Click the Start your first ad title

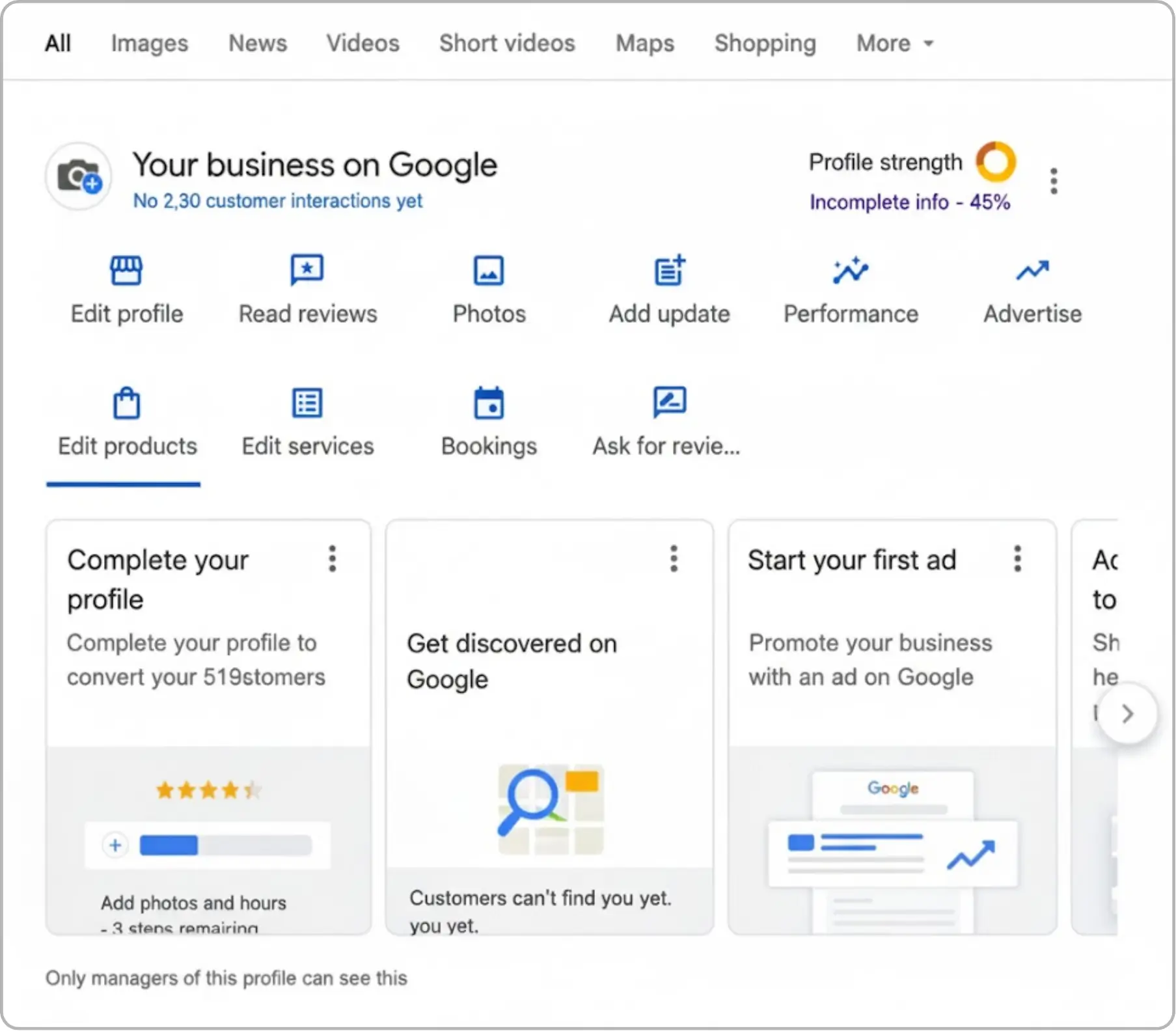852,560
